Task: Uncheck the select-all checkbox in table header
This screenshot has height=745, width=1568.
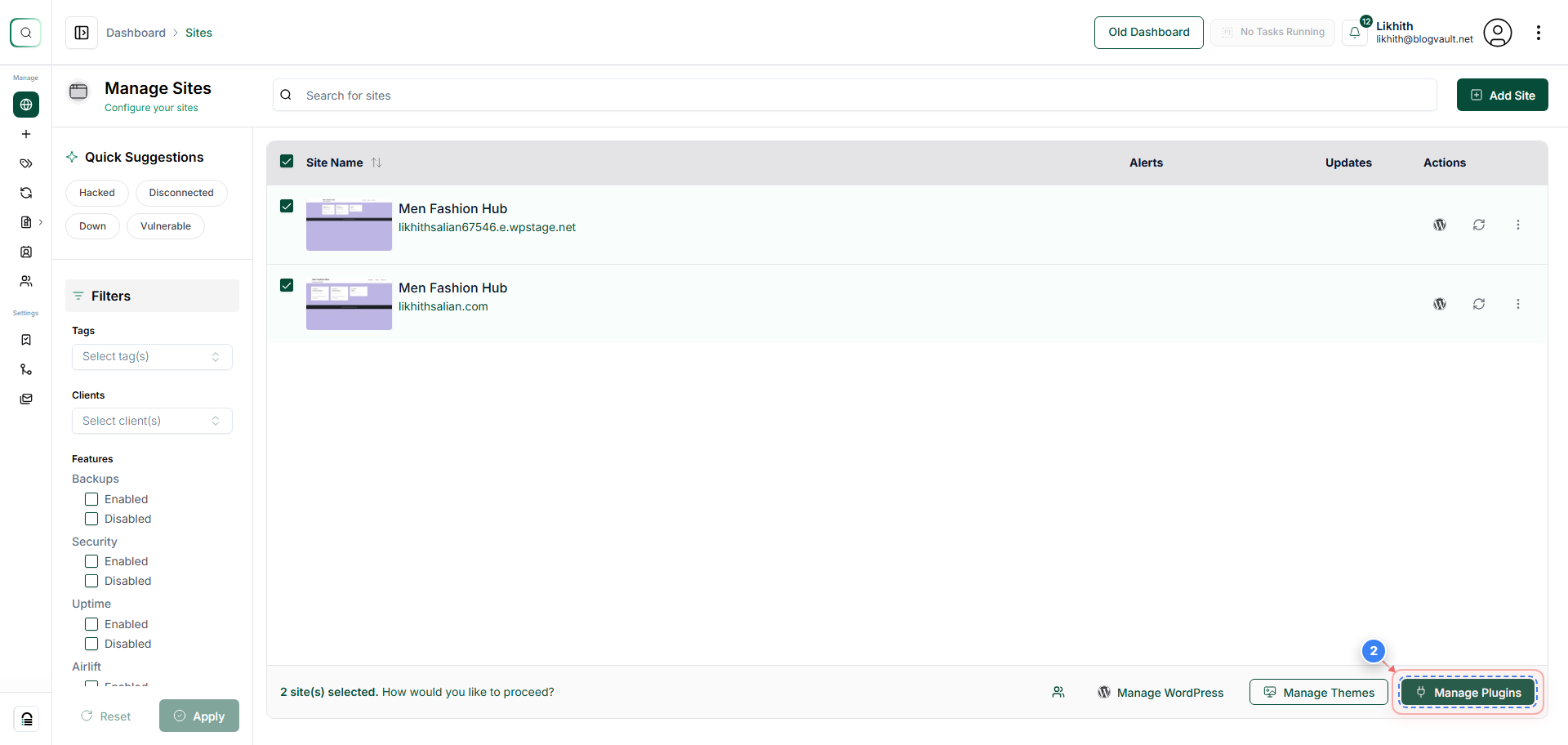Action: click(287, 161)
